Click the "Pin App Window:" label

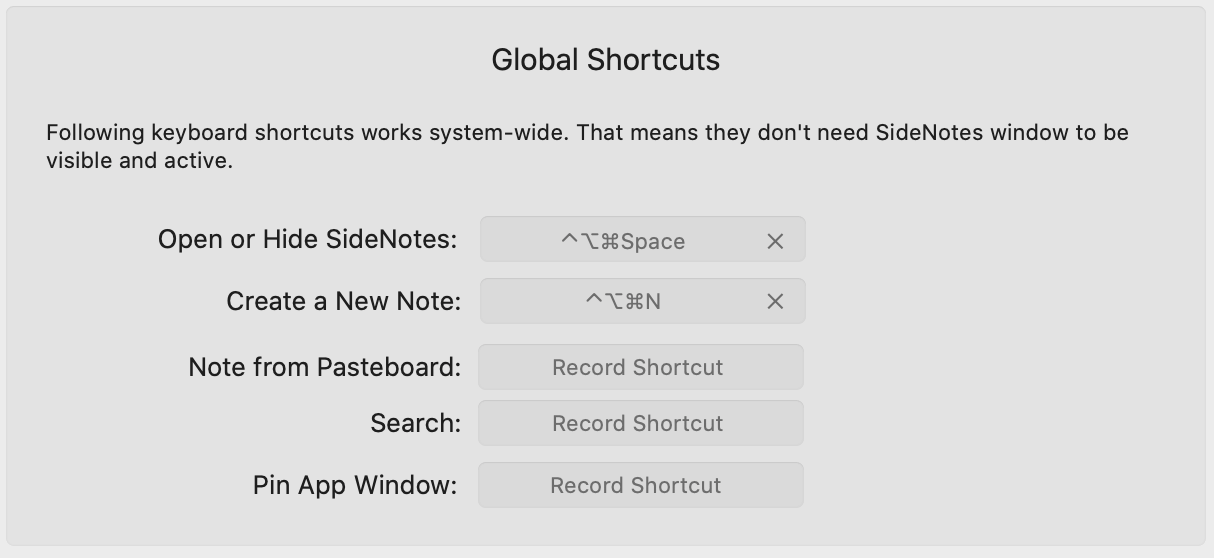355,485
